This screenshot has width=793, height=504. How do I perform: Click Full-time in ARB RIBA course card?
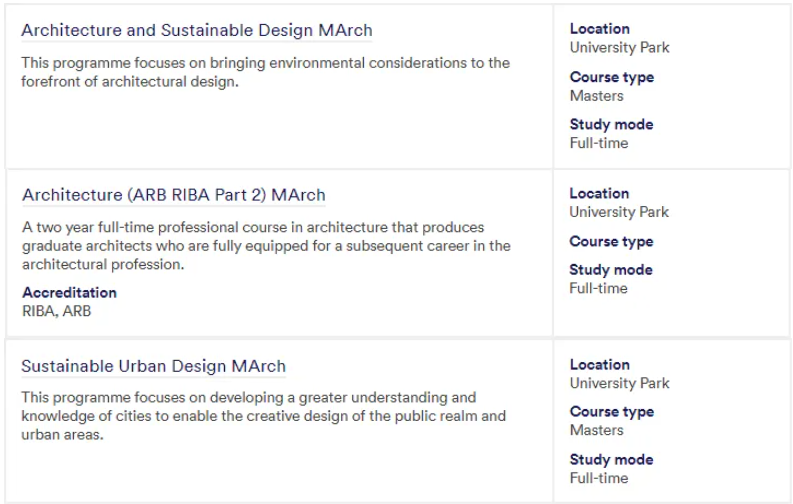click(x=598, y=288)
